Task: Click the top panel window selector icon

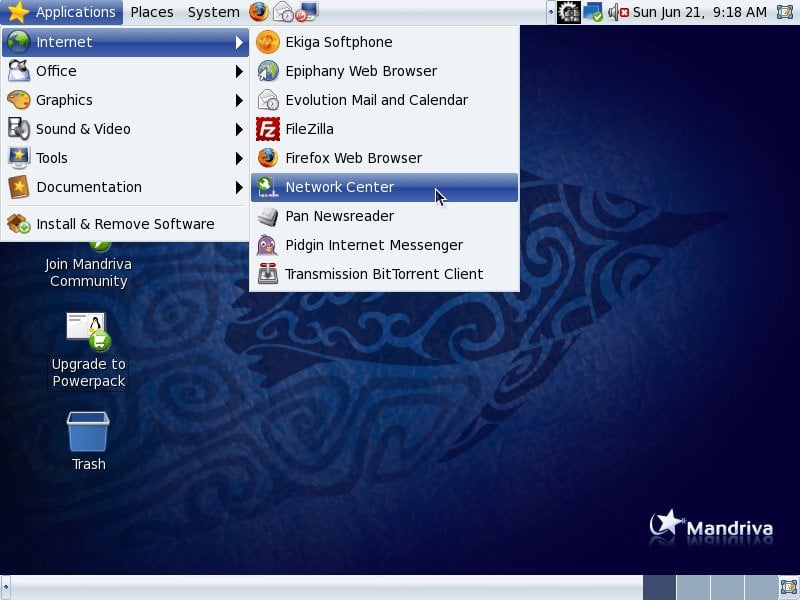Action: pyautogui.click(x=785, y=12)
